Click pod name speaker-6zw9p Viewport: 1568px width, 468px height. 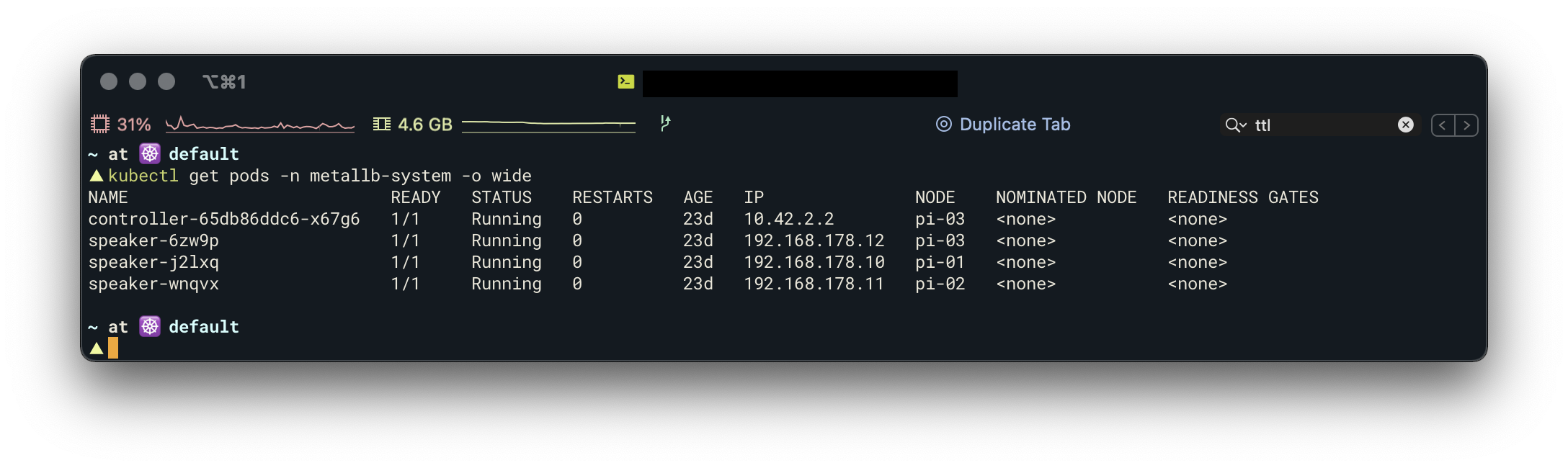153,240
